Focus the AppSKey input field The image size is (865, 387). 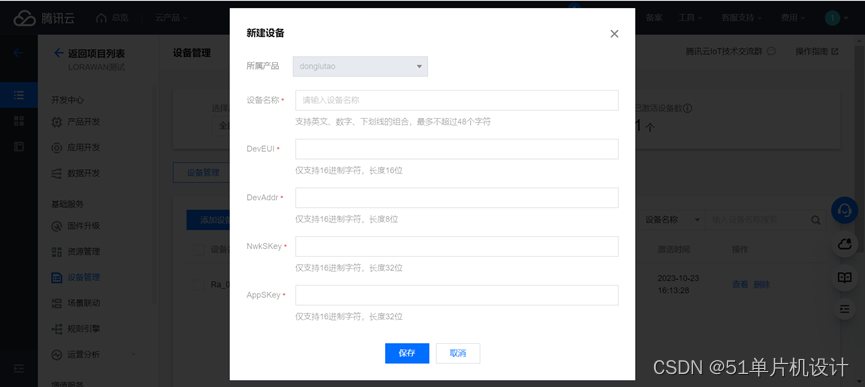tap(457, 295)
